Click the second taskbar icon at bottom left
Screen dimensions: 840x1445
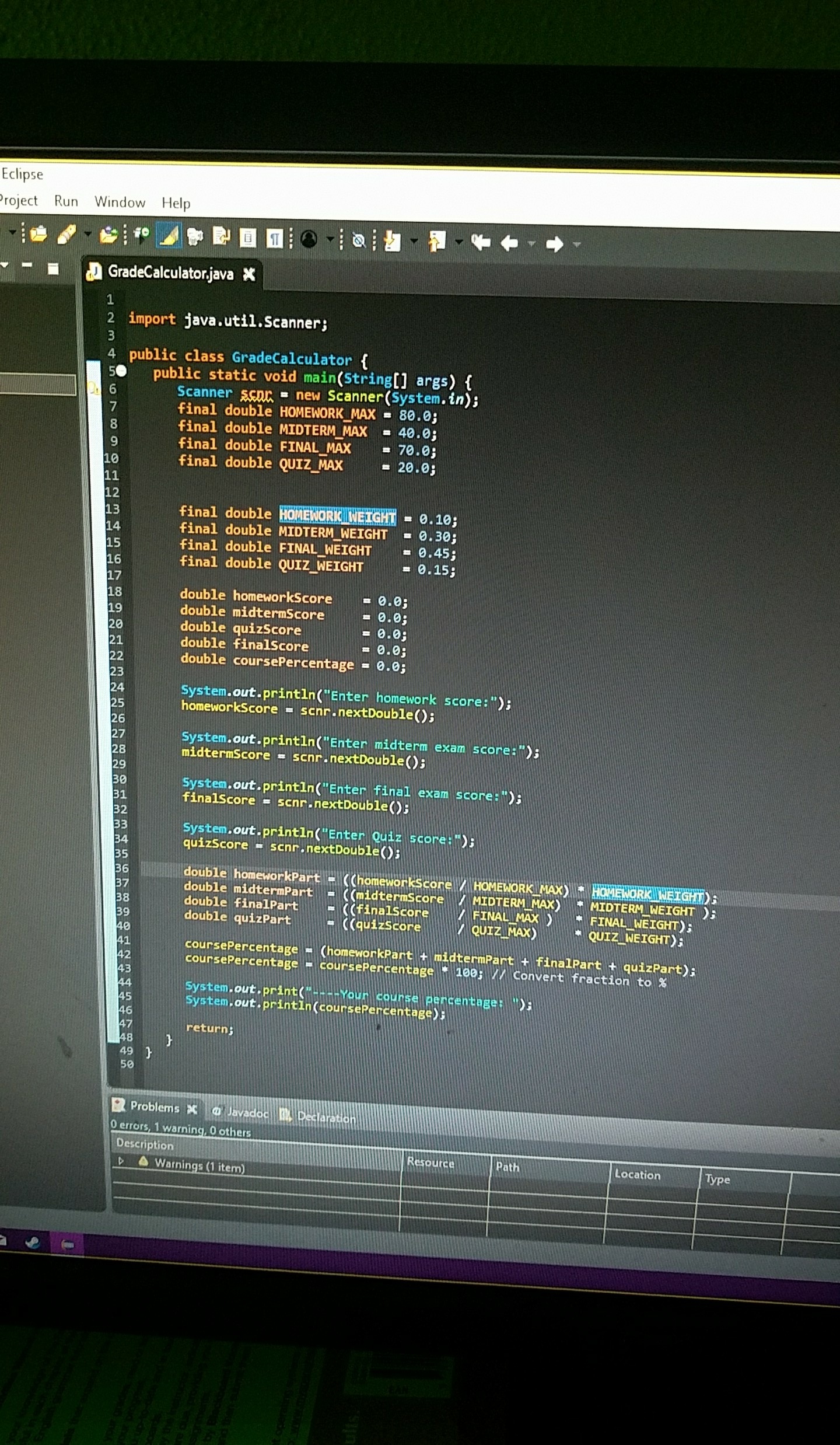(33, 1242)
